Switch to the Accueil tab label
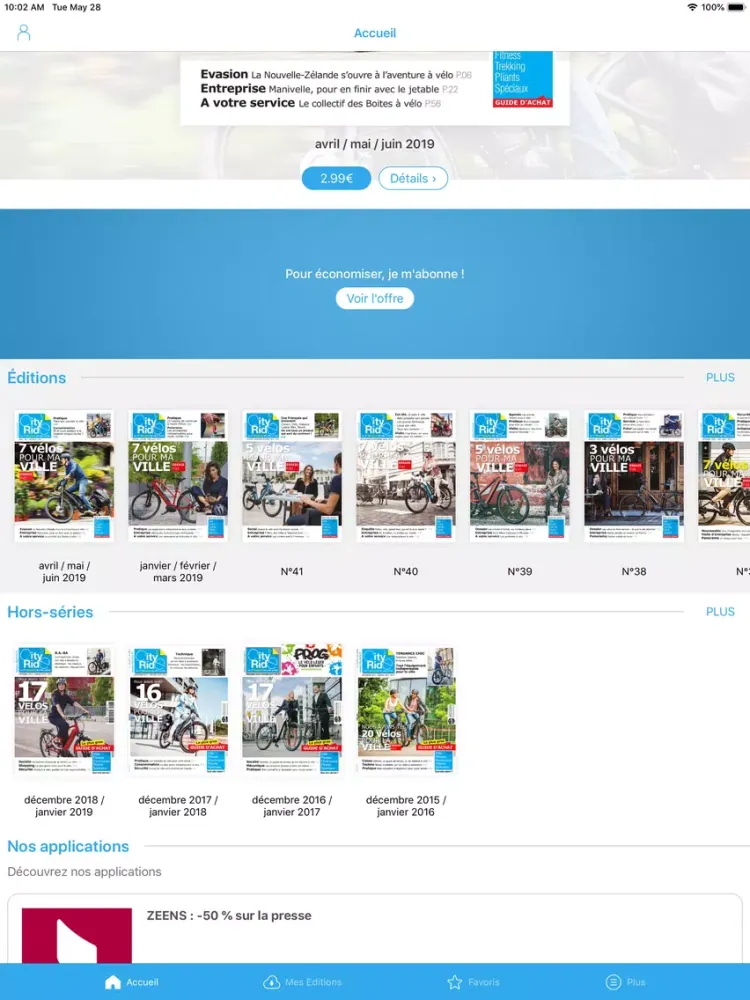 point(142,982)
